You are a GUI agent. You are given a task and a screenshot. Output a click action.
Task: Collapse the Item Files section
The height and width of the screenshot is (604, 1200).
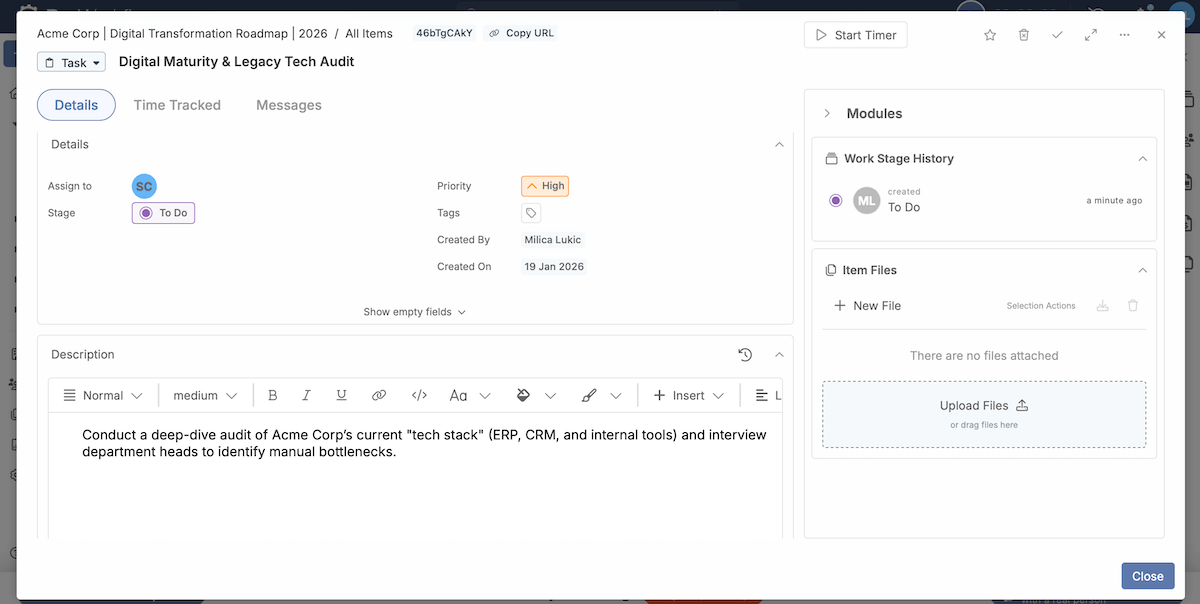click(1142, 270)
